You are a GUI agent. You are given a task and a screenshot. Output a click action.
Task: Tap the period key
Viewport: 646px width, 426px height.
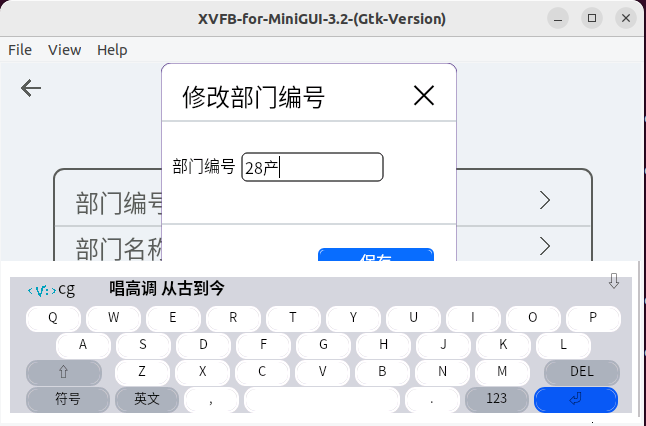[432, 399]
